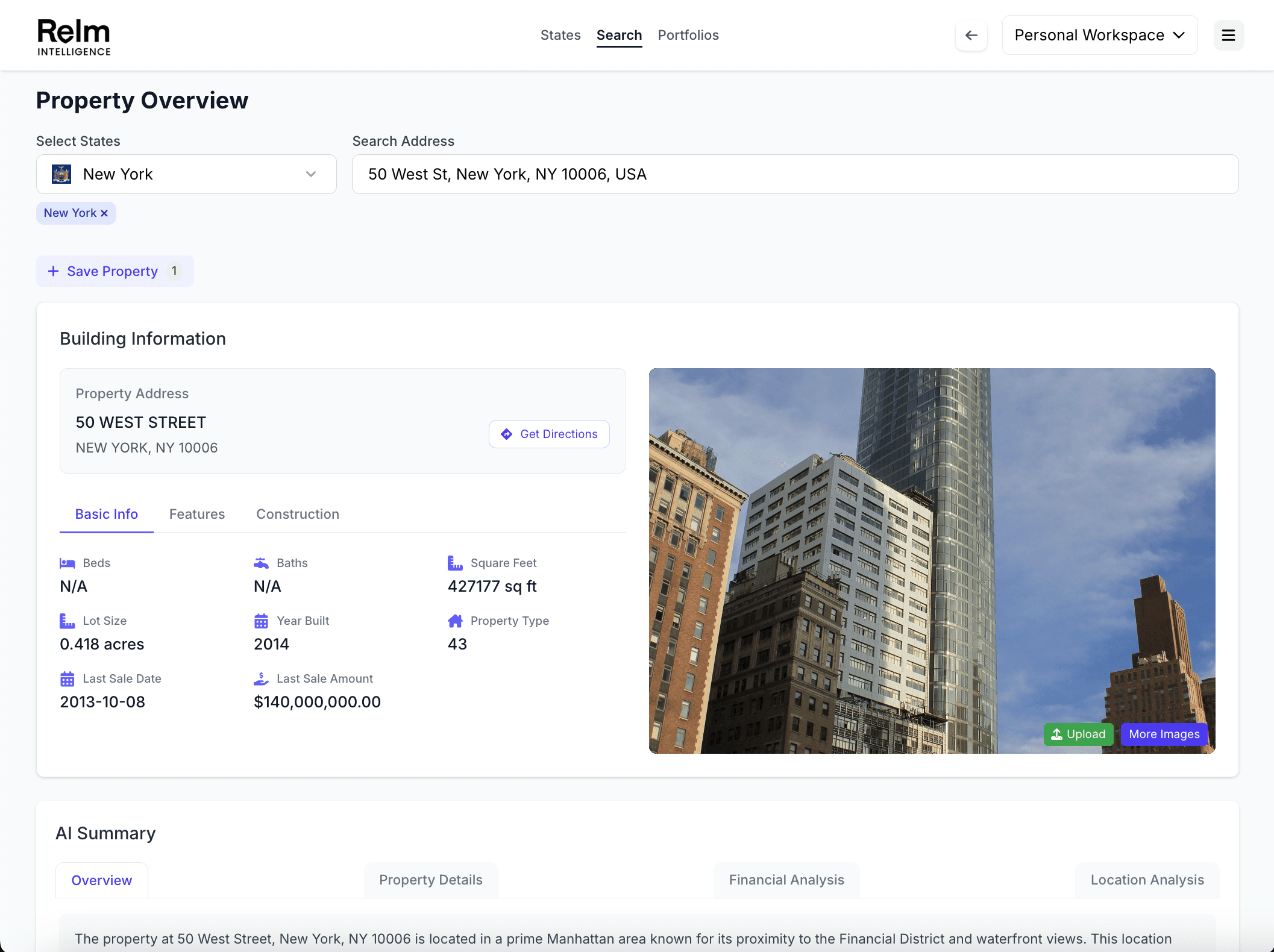Screen dimensions: 1274x952
Task: Go to Portfolios in top navigation
Action: pos(688,35)
